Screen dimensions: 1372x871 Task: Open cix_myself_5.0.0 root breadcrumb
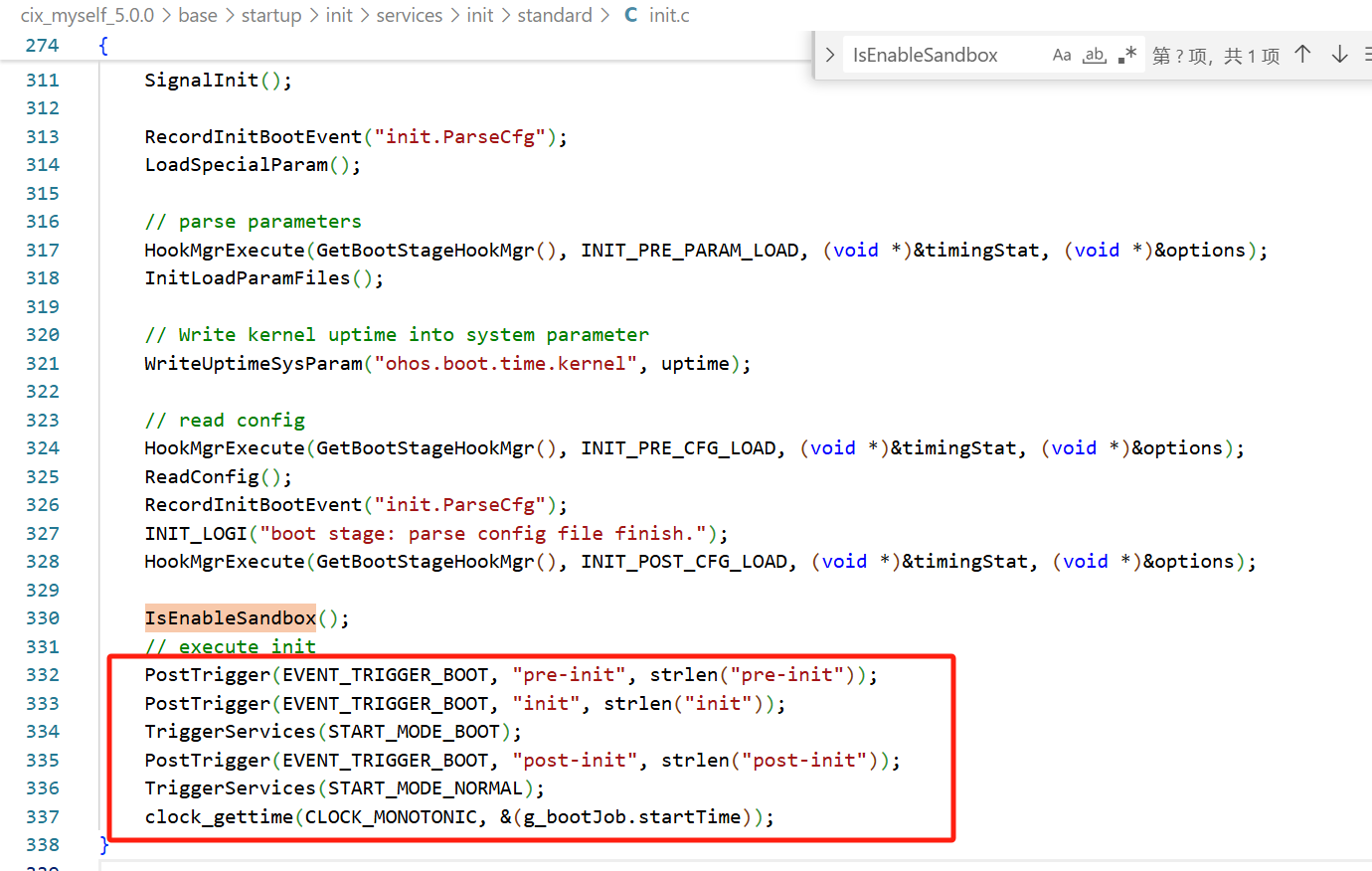tap(87, 15)
